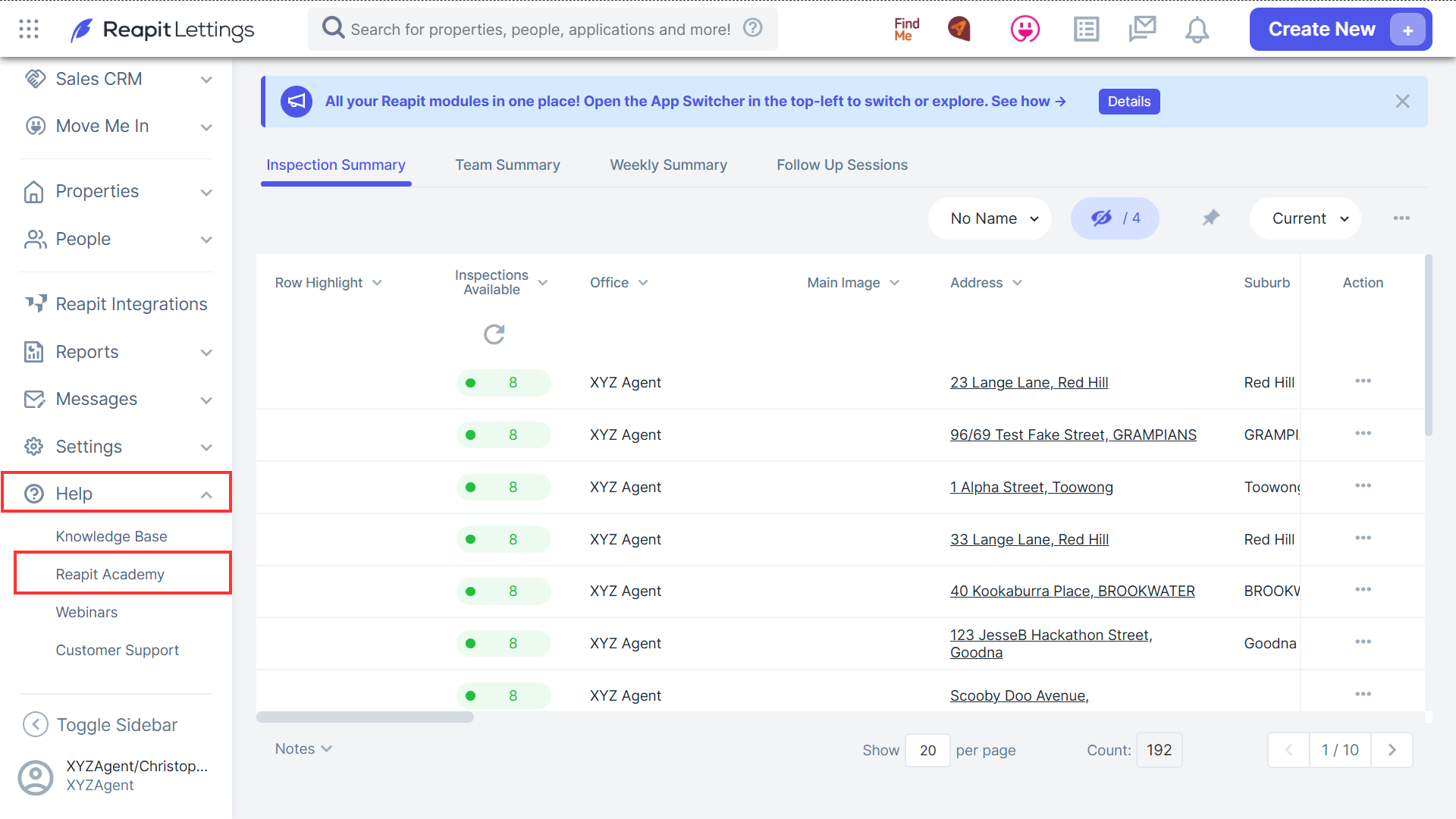This screenshot has width=1456, height=819.
Task: Click the Find Me icon
Action: coord(906,29)
